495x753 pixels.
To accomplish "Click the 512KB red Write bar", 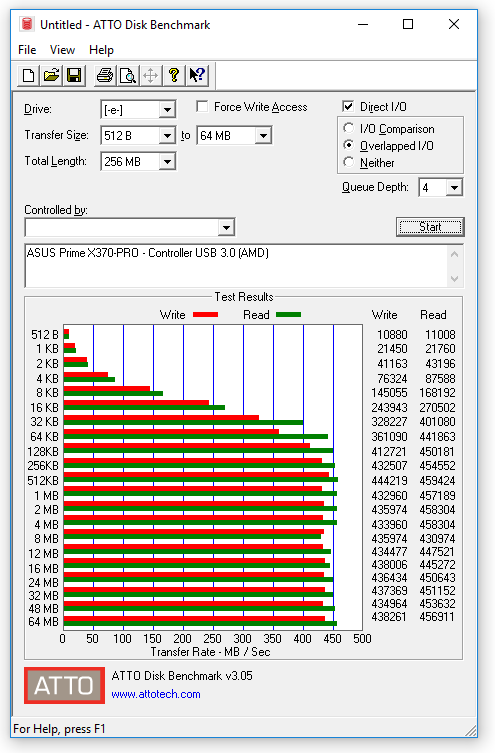I will tap(196, 474).
